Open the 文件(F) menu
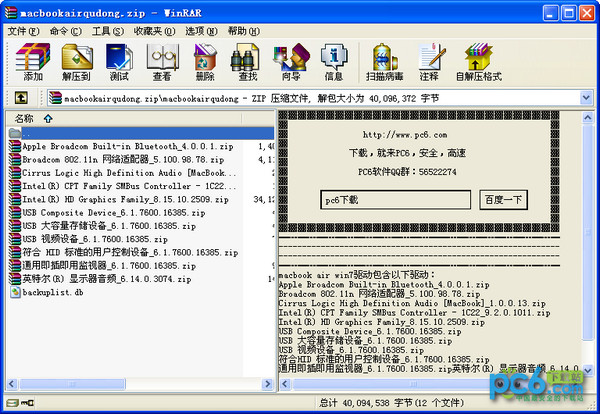600x414 pixels. pos(22,31)
